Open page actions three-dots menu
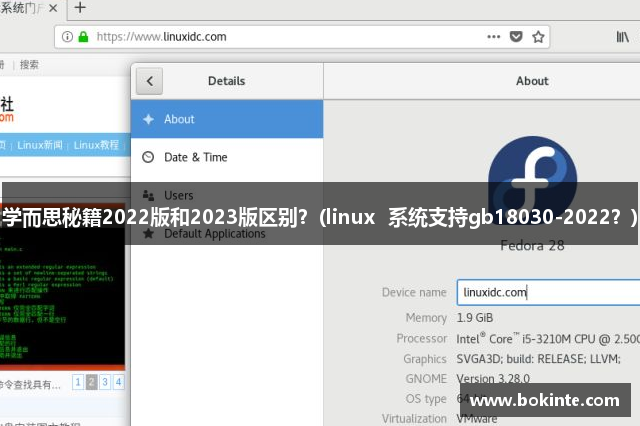The image size is (640, 426). pyautogui.click(x=493, y=37)
